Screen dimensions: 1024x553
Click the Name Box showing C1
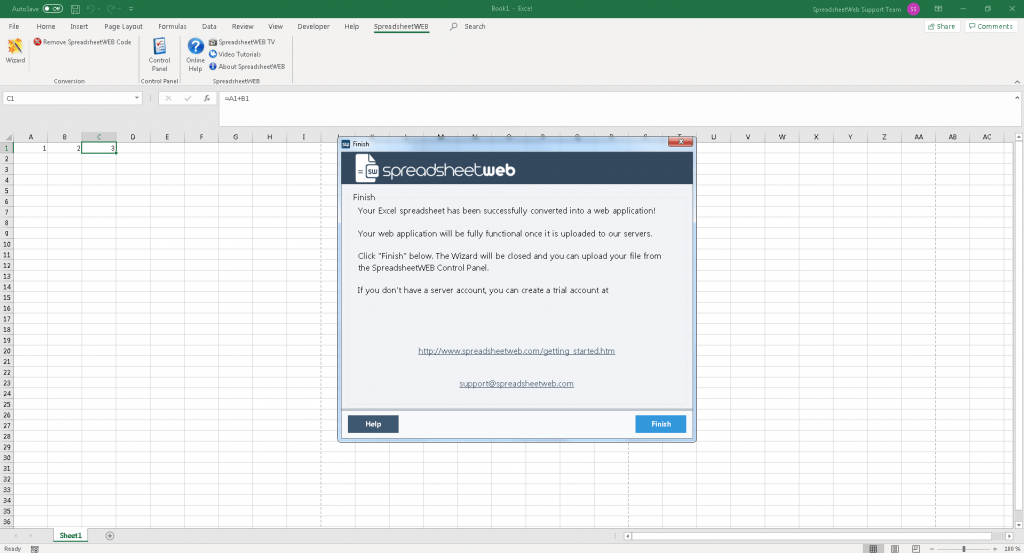67,98
